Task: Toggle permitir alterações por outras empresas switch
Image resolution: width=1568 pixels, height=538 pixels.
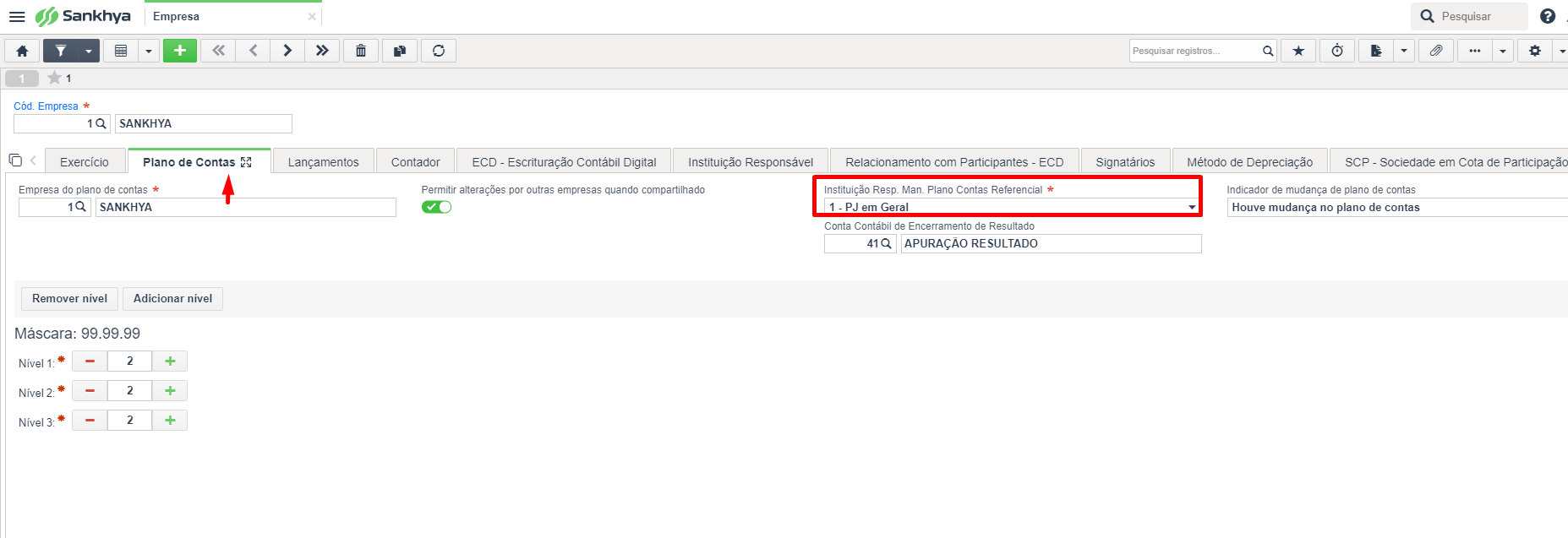Action: click(x=437, y=207)
